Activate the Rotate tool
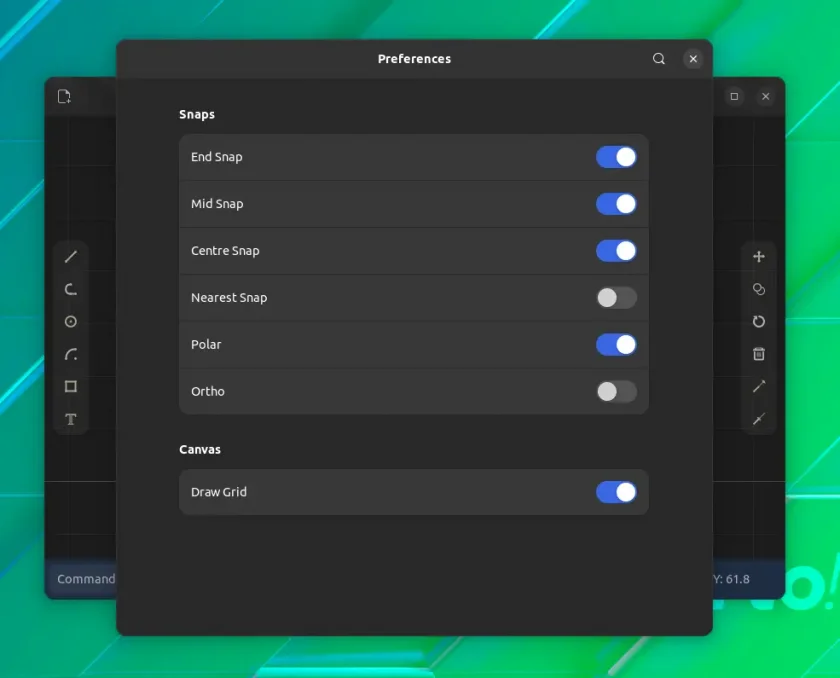This screenshot has height=678, width=840. (759, 321)
